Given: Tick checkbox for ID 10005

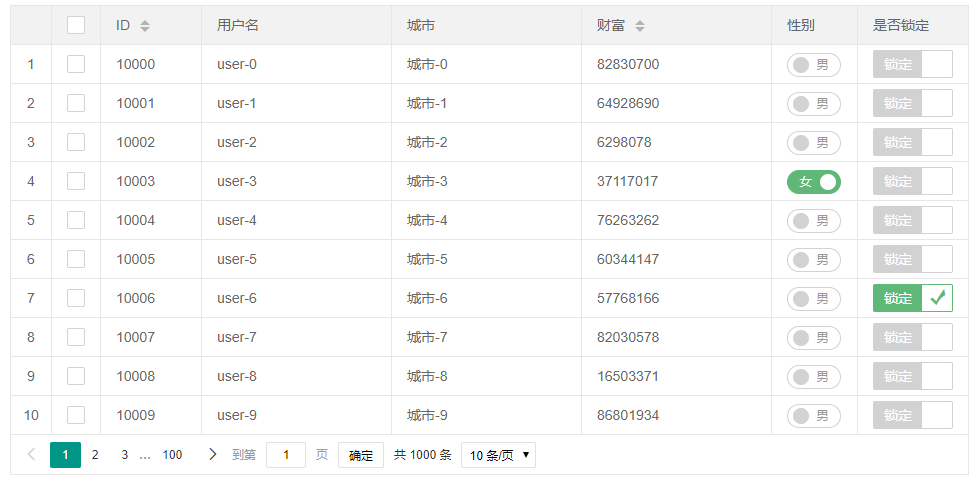Looking at the screenshot, I should coord(76,259).
